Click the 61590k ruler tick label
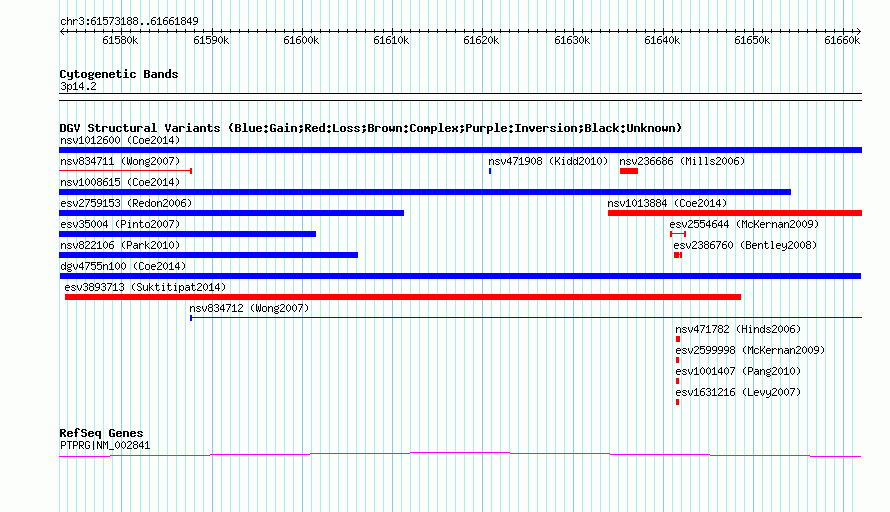Viewport: 890px width, 512px height. tap(211, 40)
